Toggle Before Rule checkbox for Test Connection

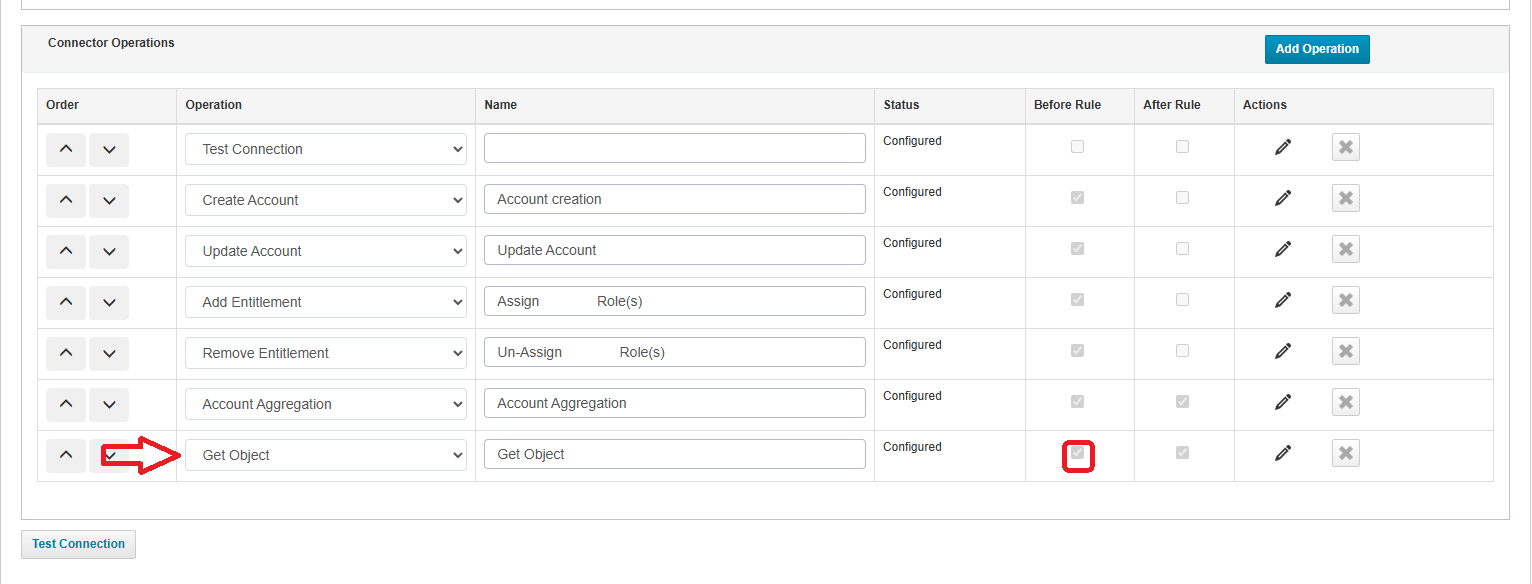pos(1077,147)
